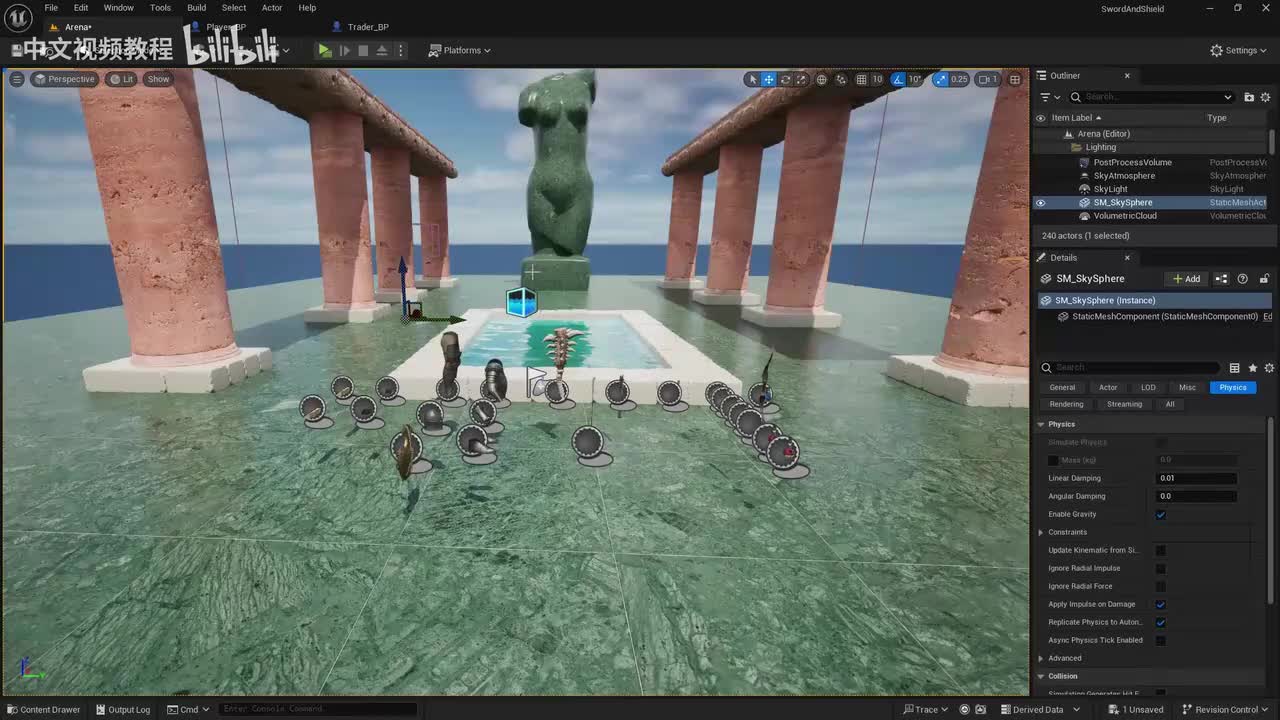Open Outliner settings gear
1280x720 pixels.
(1267, 97)
